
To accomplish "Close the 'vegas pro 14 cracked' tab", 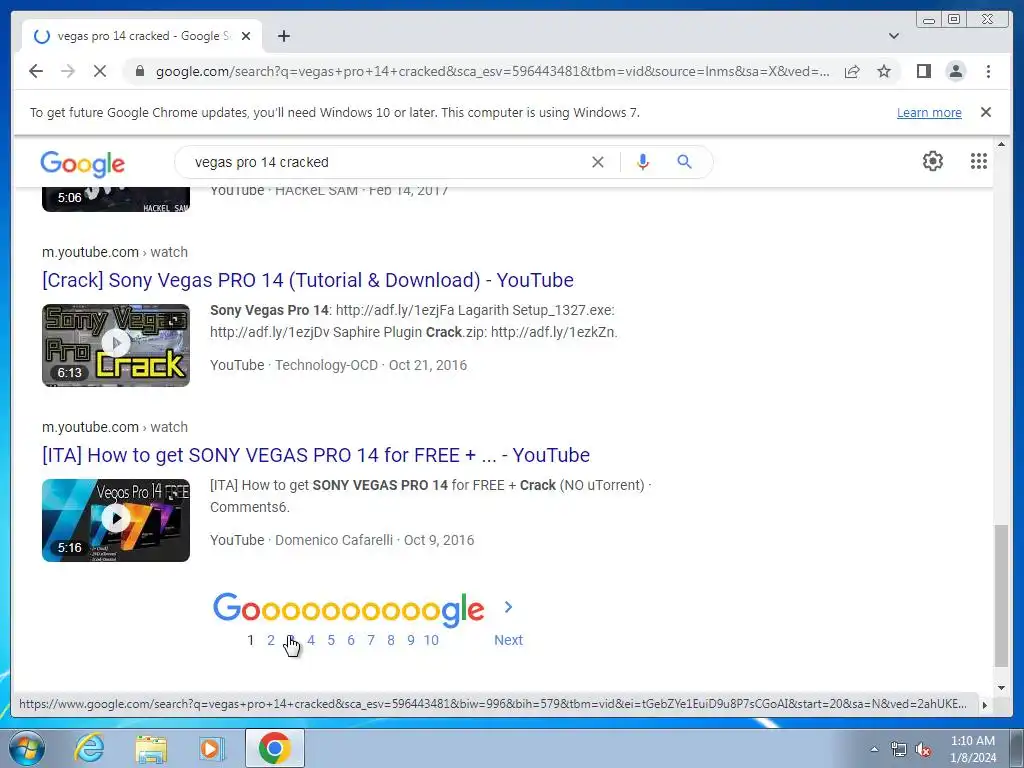I will tap(246, 36).
